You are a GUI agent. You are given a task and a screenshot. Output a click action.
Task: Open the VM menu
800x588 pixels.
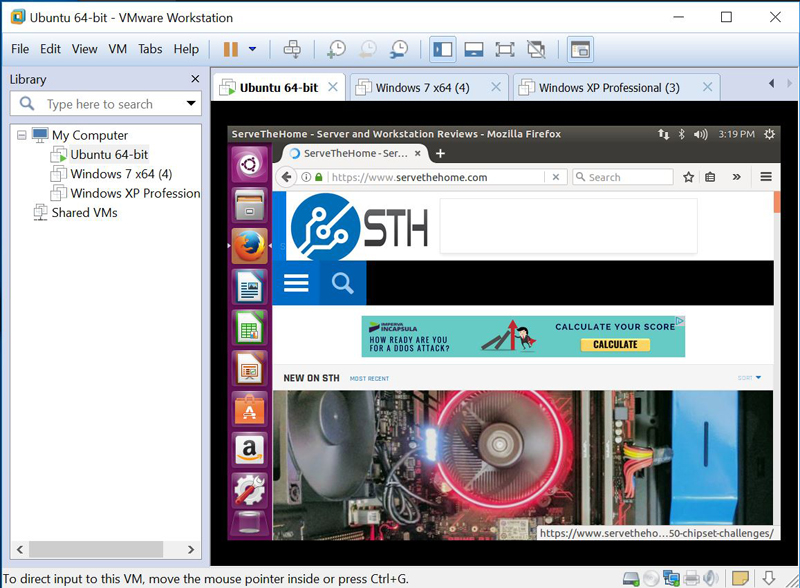tap(117, 49)
